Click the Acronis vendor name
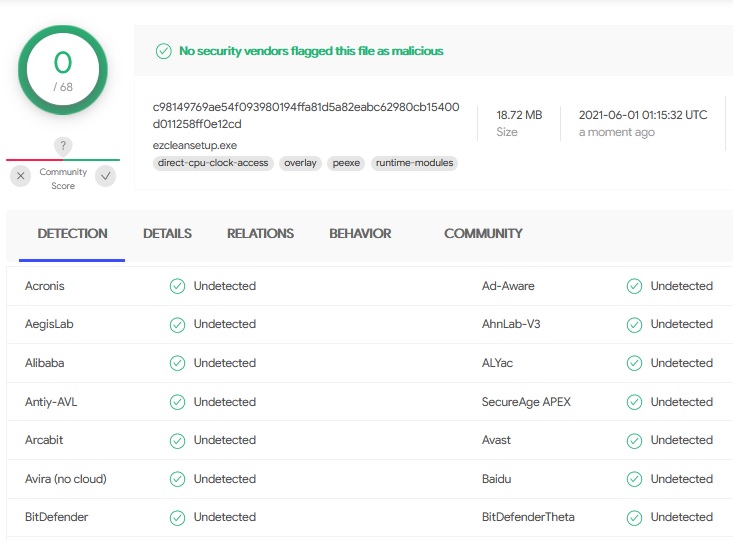 point(44,286)
